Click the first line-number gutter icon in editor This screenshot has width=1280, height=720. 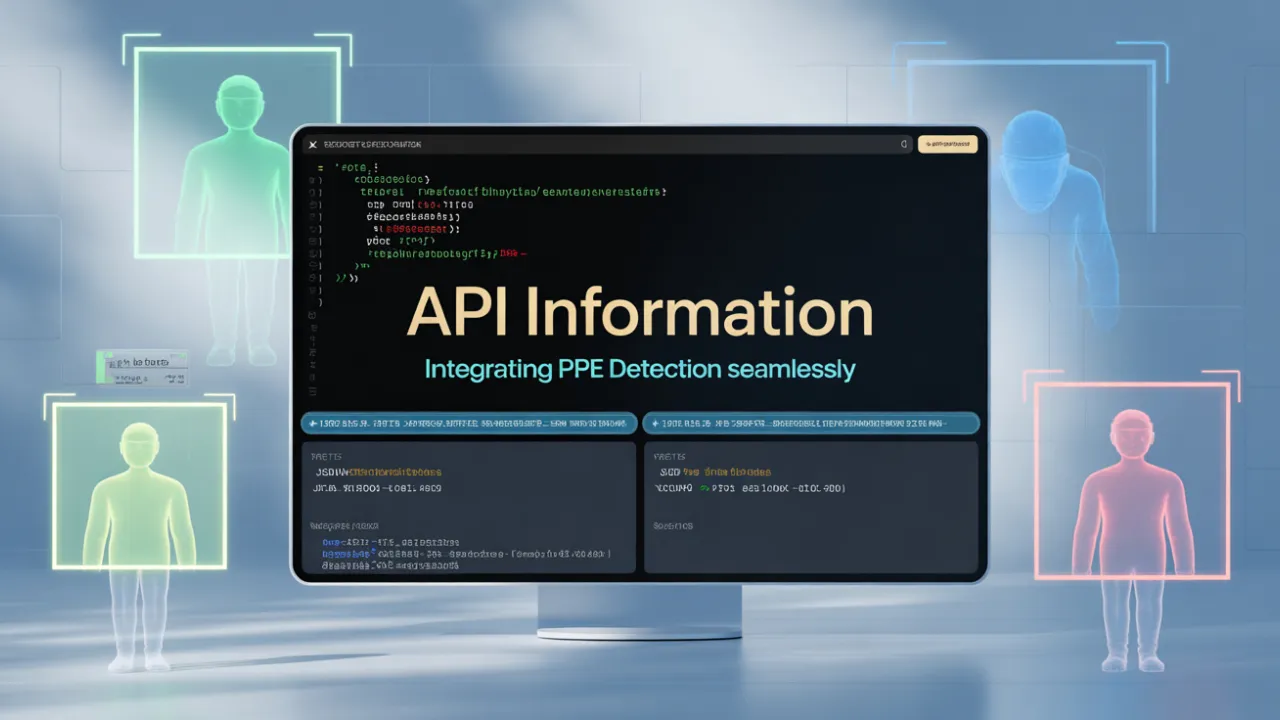coord(319,167)
